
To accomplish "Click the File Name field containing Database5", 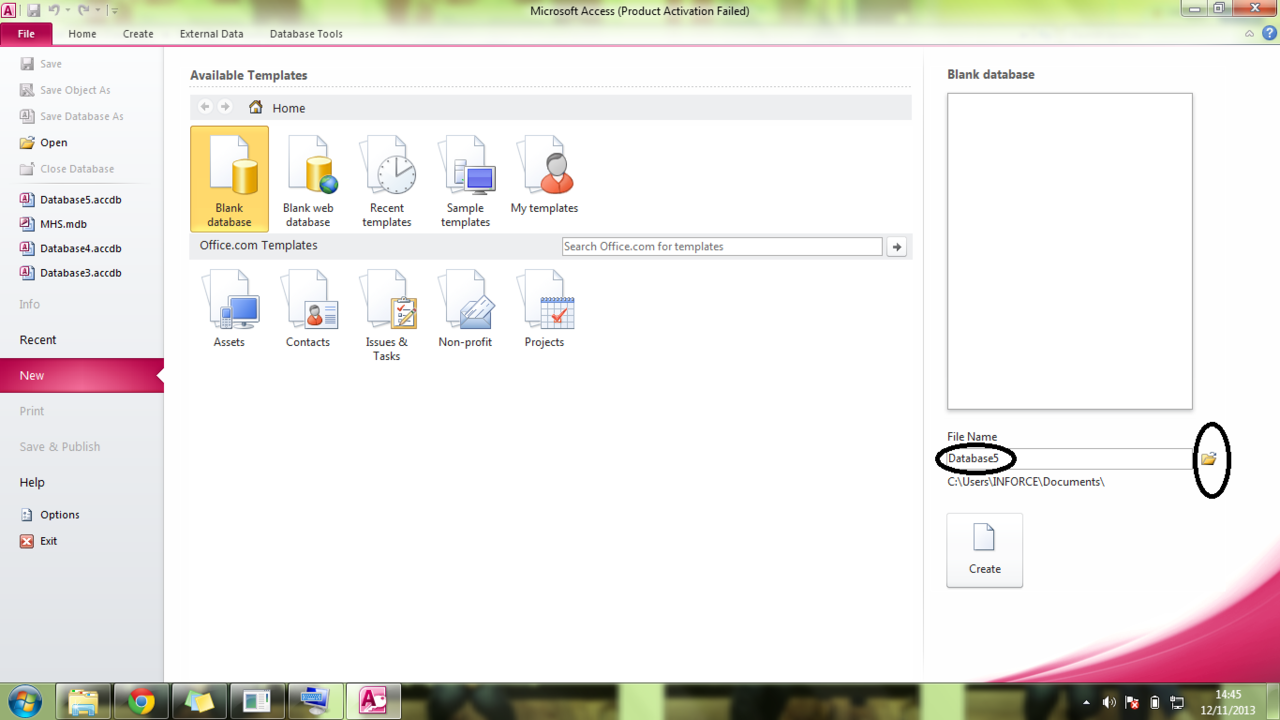I will click(1070, 459).
